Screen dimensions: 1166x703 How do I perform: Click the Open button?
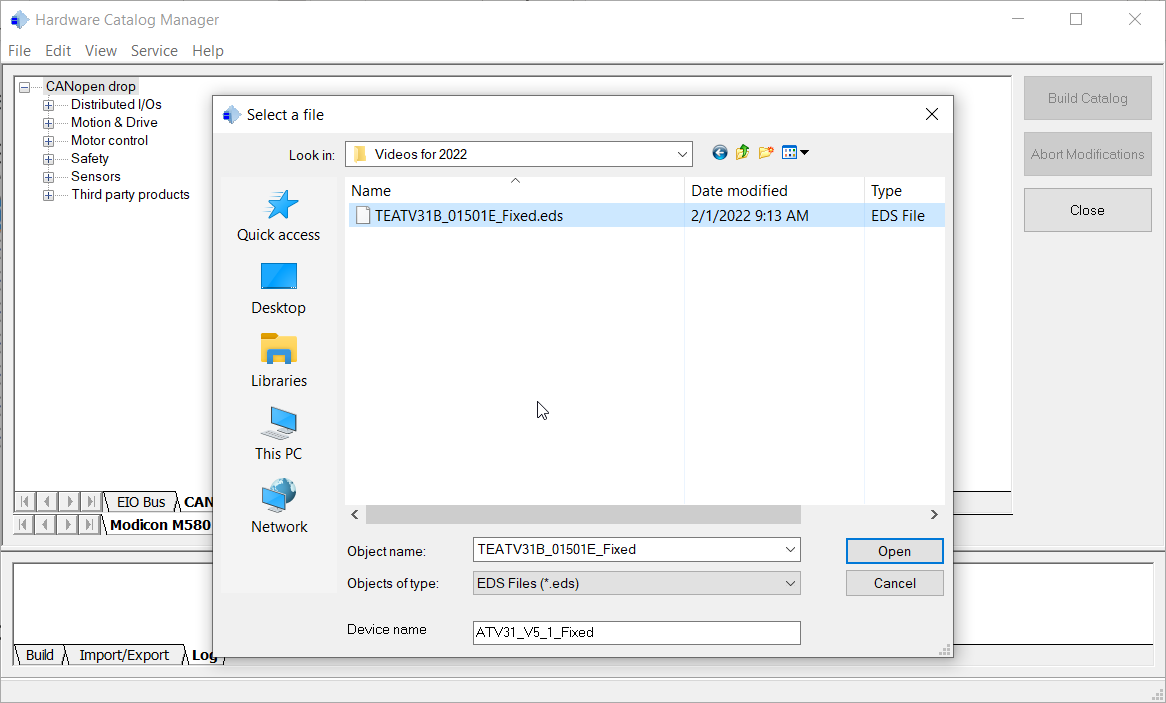tap(895, 551)
